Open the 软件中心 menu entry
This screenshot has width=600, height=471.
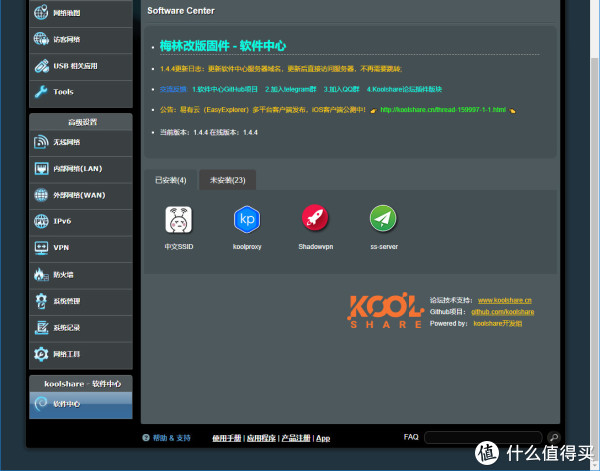click(x=81, y=404)
